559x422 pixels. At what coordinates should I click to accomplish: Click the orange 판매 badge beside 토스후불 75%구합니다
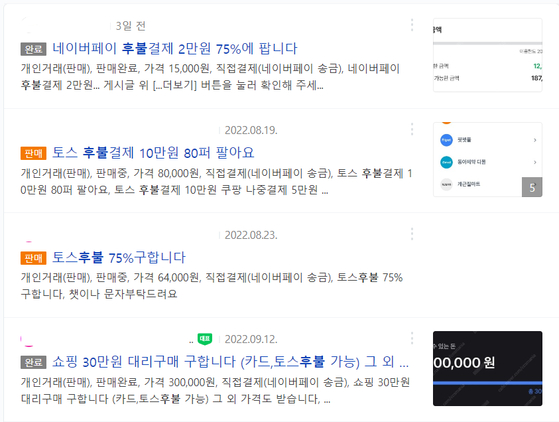34,258
